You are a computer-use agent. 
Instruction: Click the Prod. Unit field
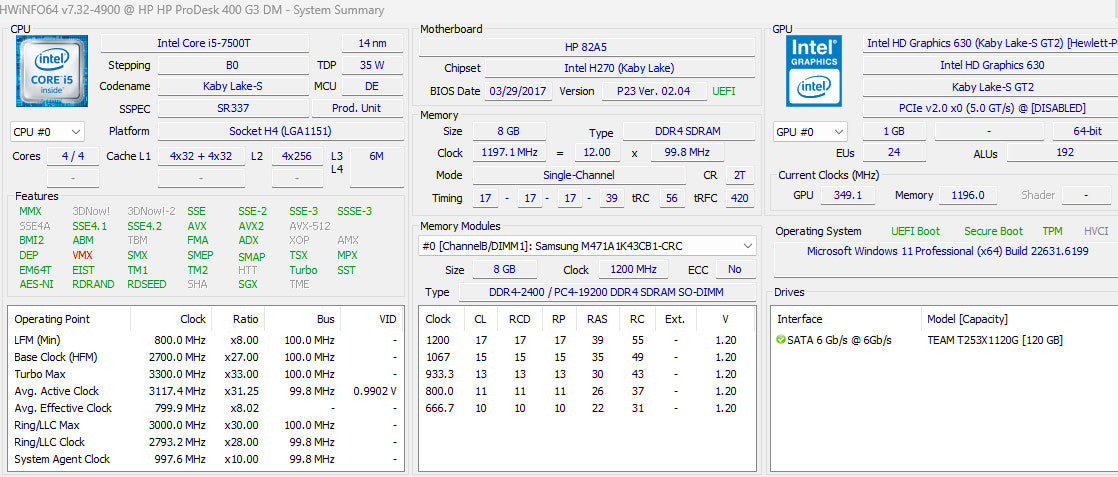(357, 108)
